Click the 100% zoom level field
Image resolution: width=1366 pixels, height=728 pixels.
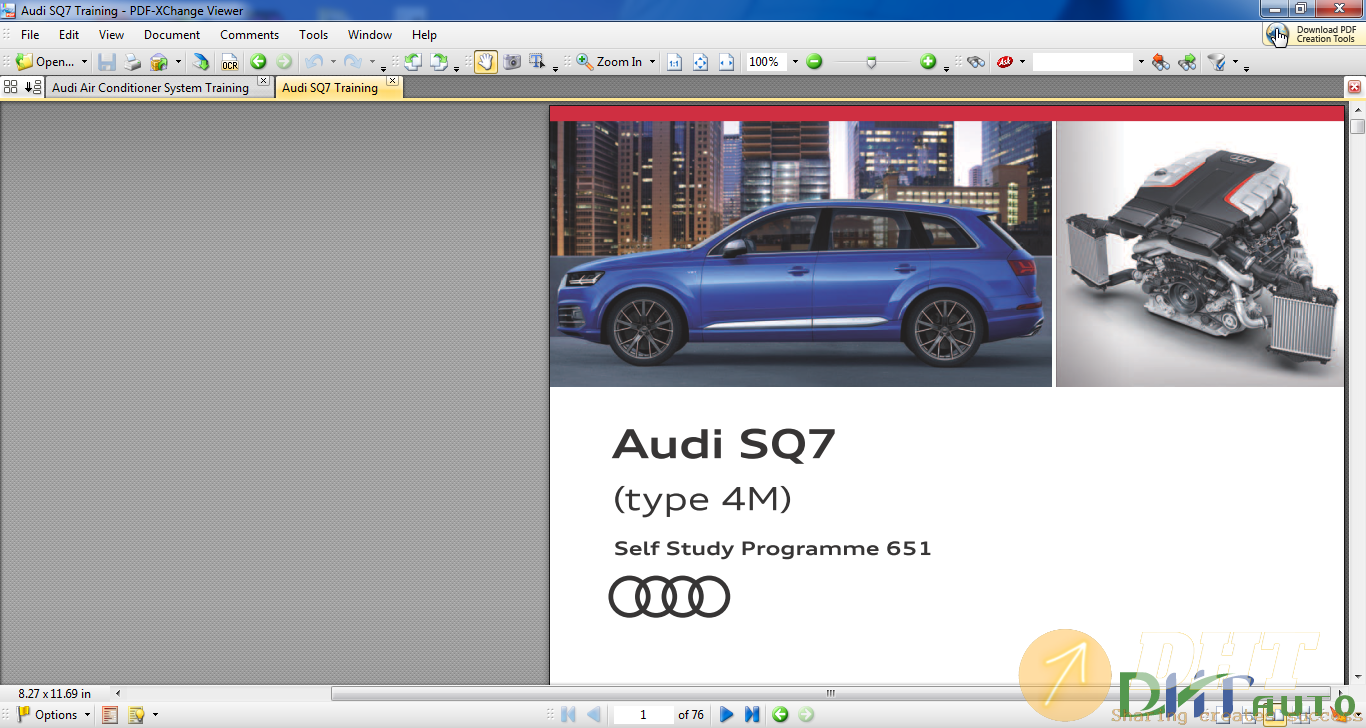766,62
